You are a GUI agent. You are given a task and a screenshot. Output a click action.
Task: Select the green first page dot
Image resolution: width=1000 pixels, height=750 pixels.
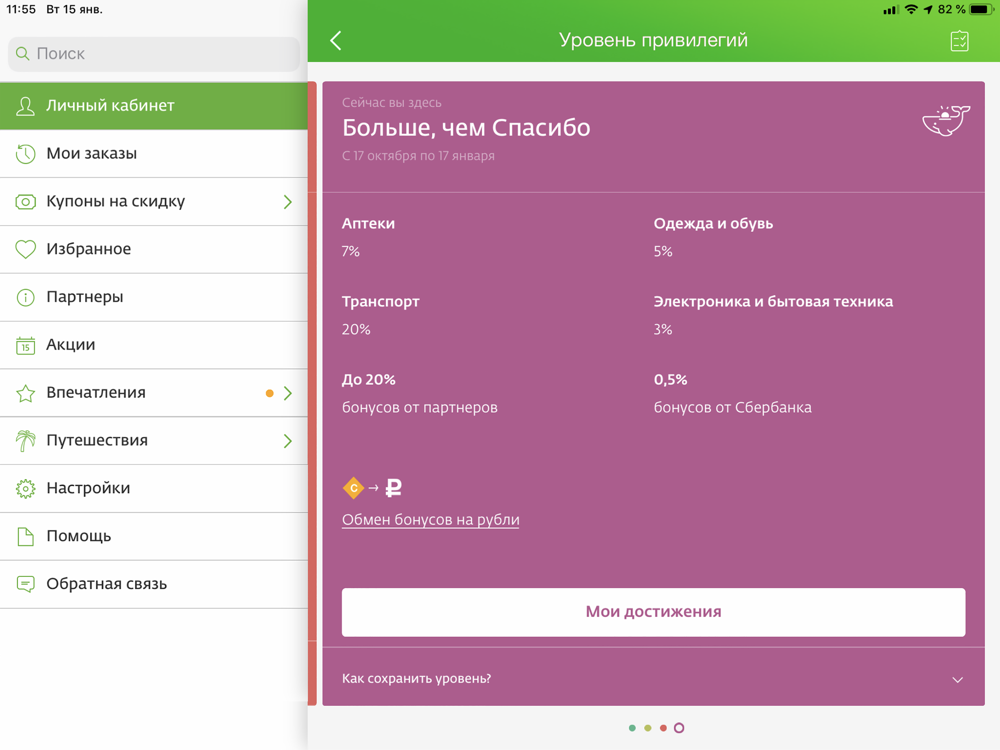(x=632, y=728)
